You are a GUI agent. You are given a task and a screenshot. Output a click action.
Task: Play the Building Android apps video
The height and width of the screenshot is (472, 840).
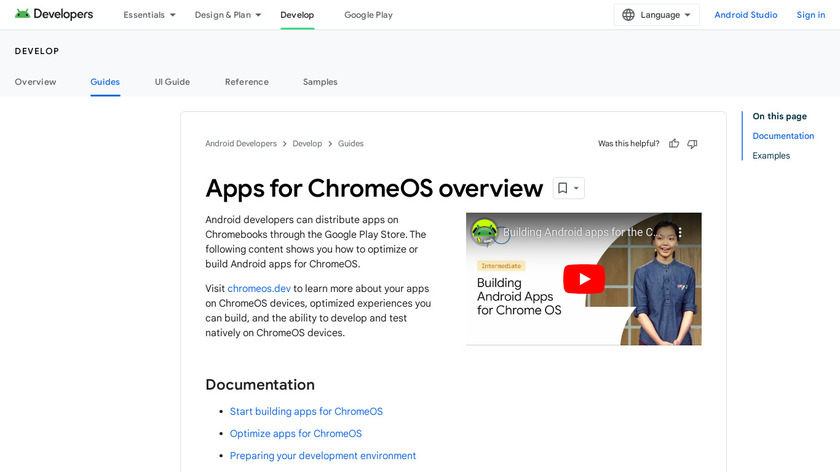583,279
